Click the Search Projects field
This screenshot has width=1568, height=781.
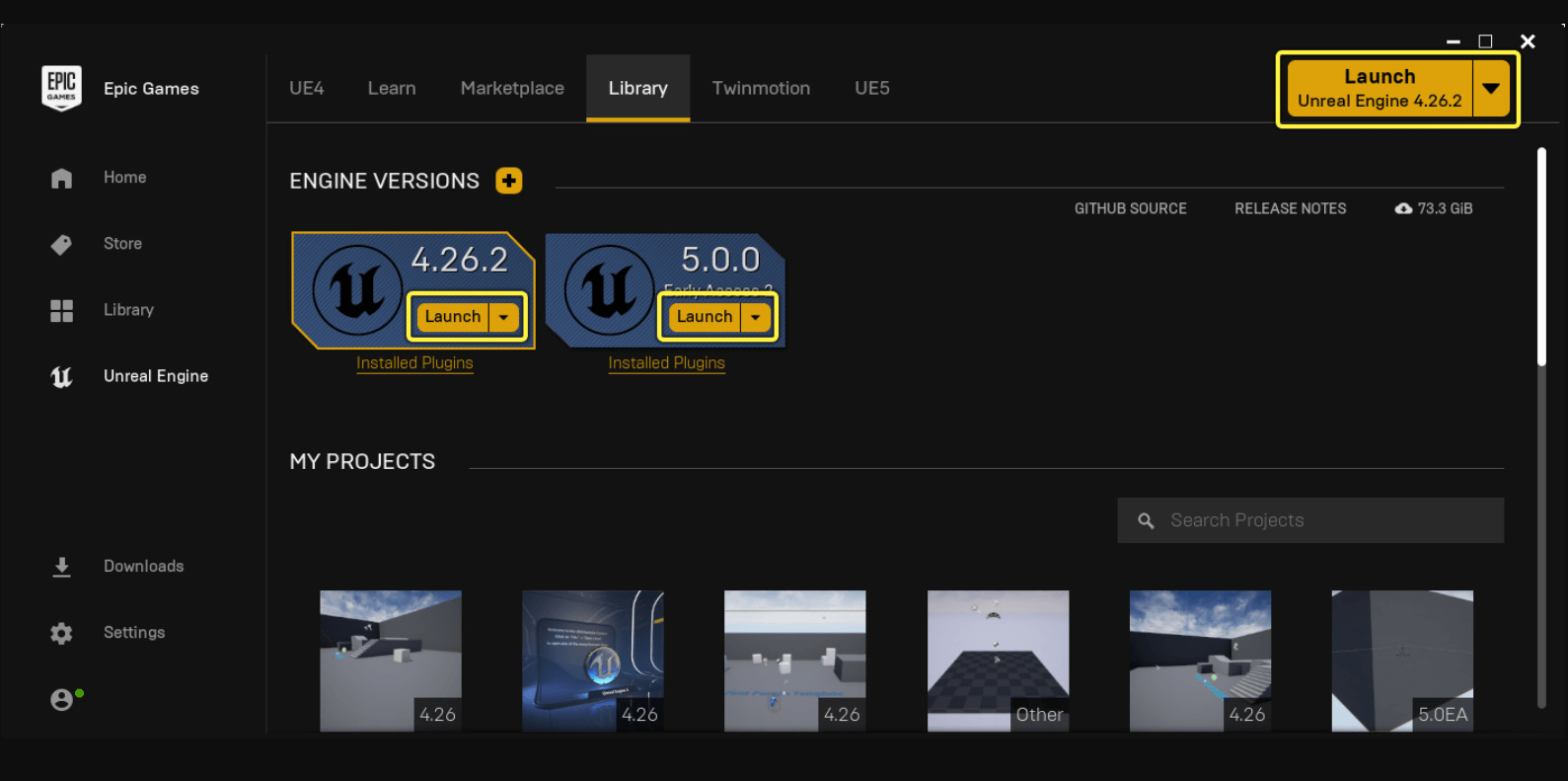coord(1310,520)
